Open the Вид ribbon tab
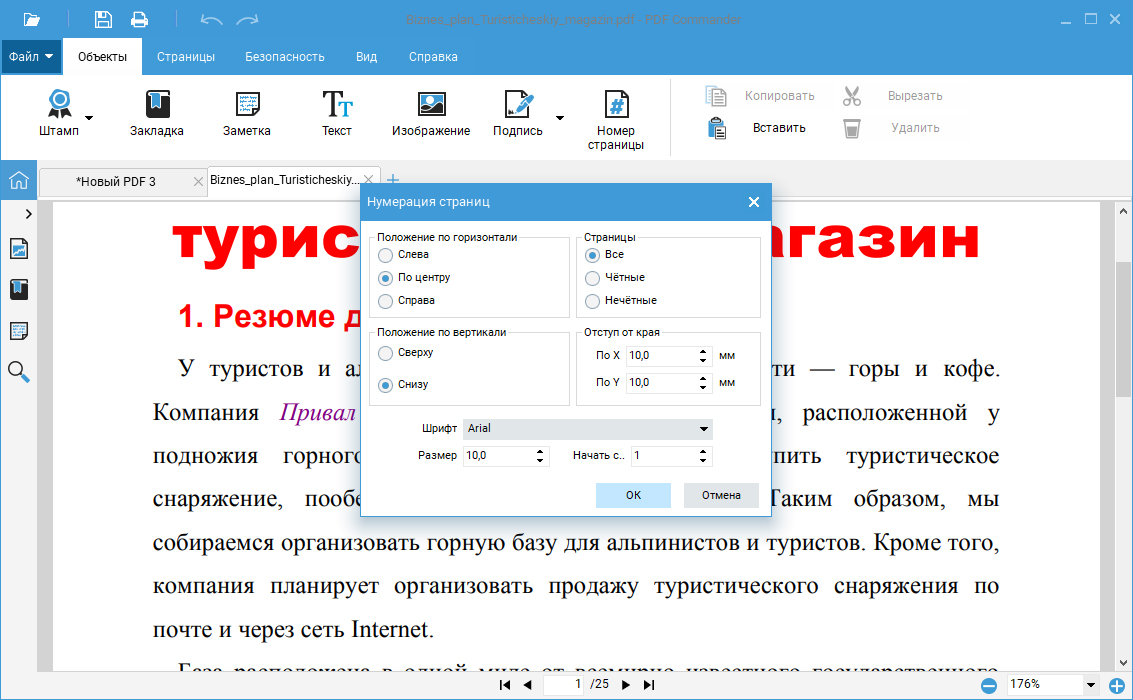 click(x=366, y=56)
